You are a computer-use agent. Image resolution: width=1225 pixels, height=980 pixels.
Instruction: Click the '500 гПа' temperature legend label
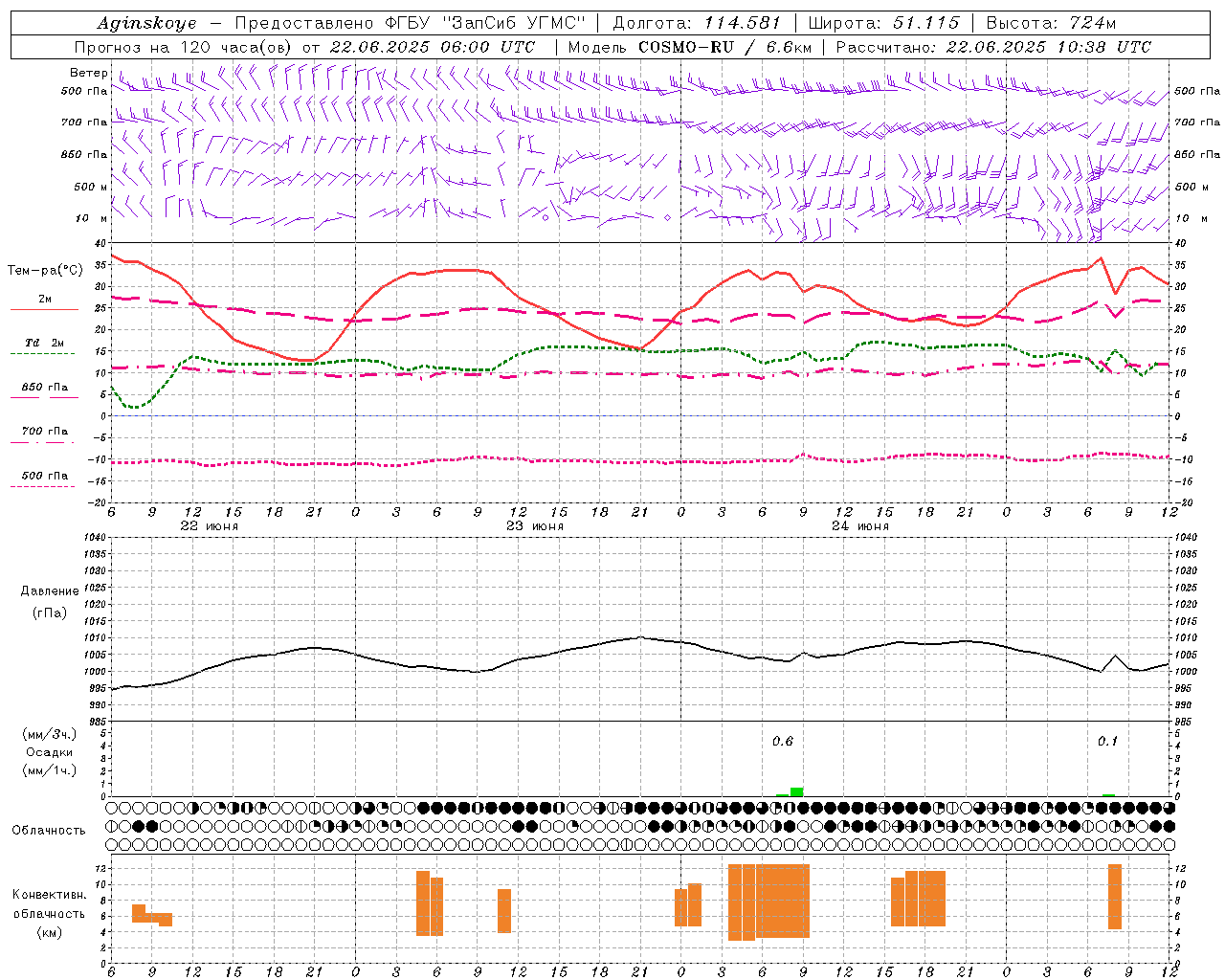(45, 476)
